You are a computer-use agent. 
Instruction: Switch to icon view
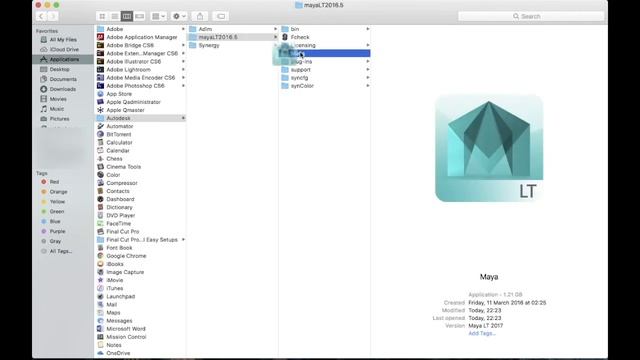tap(102, 16)
